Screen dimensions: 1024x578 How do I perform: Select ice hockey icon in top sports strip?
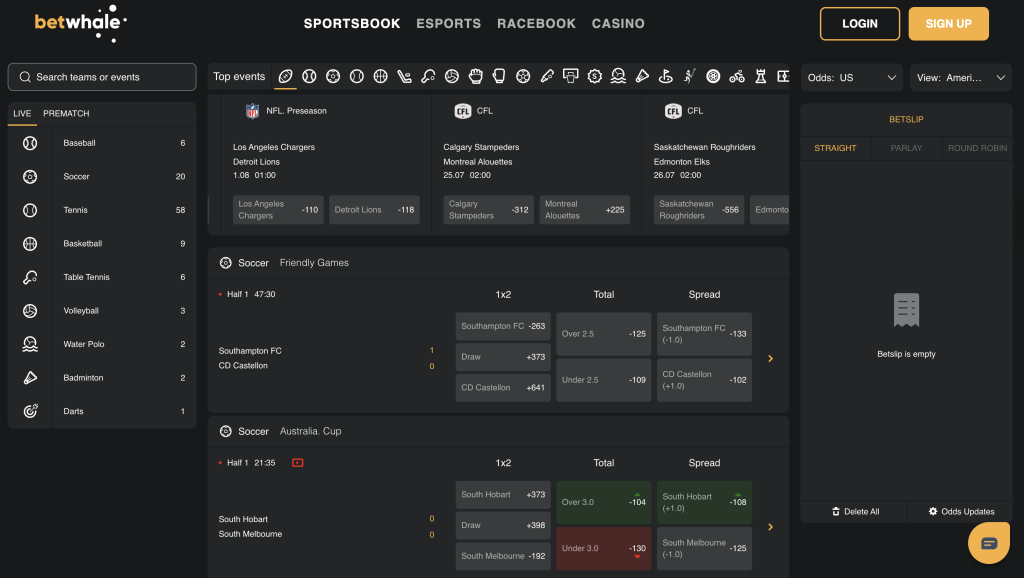tap(404, 76)
